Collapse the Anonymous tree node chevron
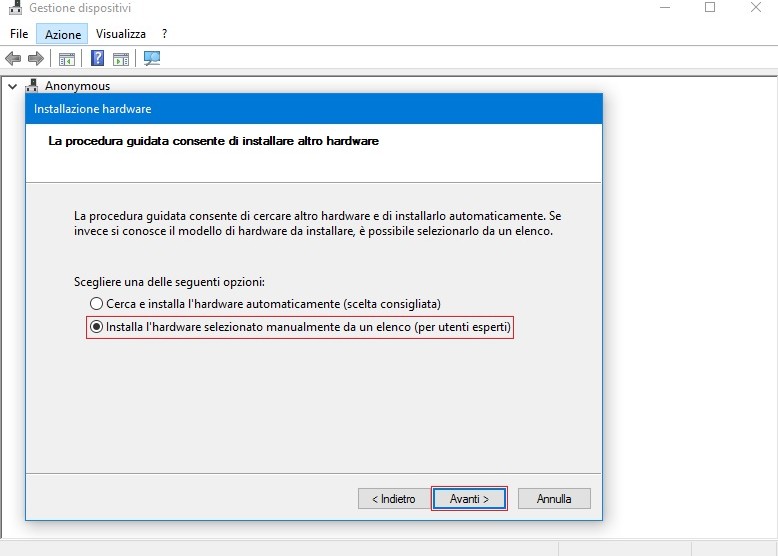778x556 pixels. click(x=12, y=86)
